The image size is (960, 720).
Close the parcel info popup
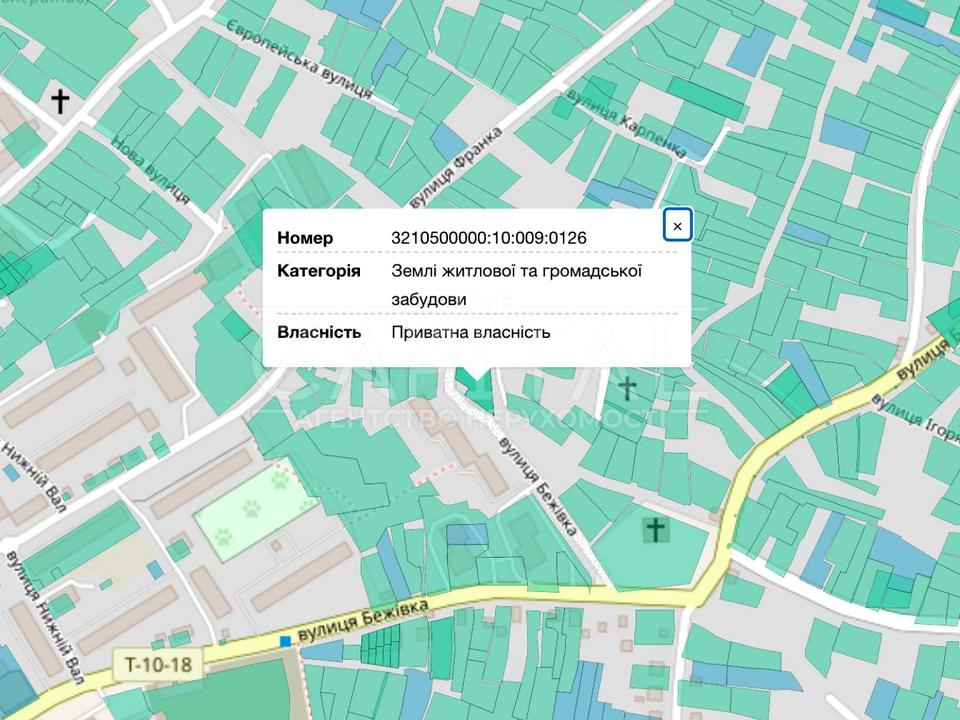point(677,226)
